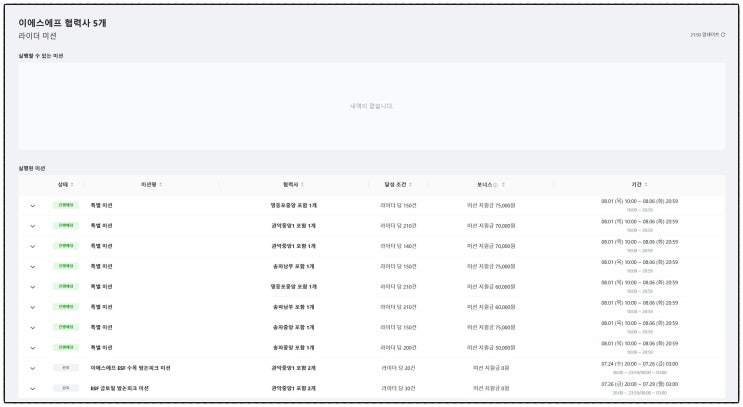Click the 보너스 column header label
The image size is (743, 407).
pos(484,184)
